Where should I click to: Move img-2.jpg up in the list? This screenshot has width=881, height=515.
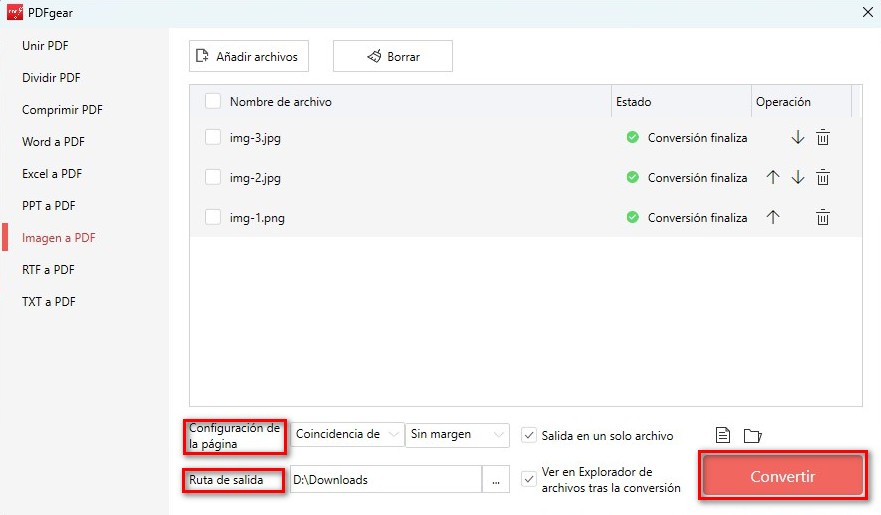point(773,177)
